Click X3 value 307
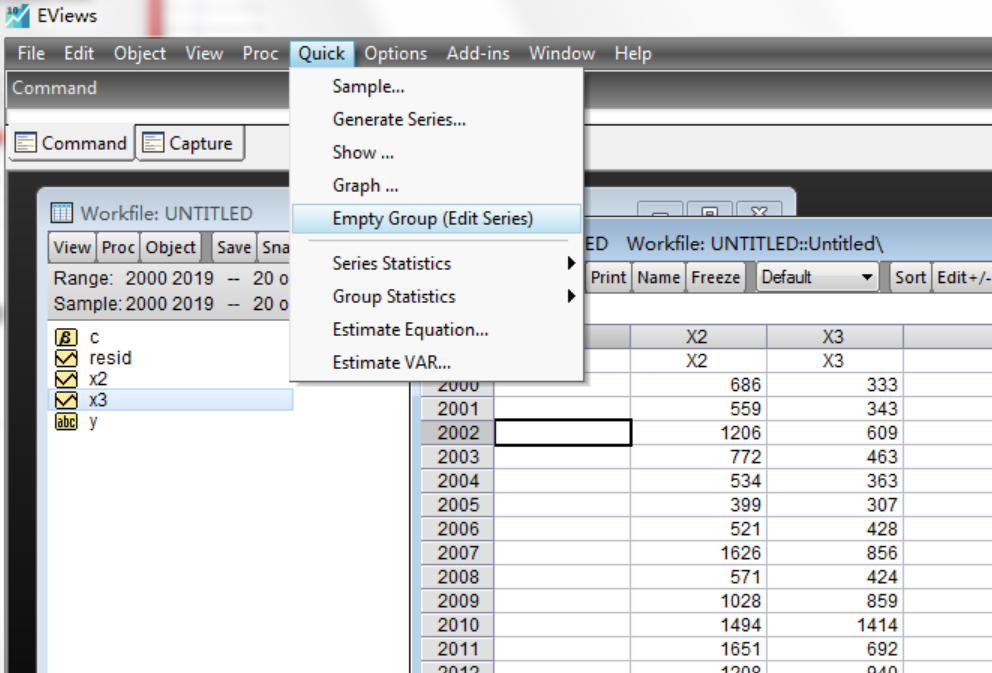This screenshot has width=992, height=673. (x=834, y=505)
